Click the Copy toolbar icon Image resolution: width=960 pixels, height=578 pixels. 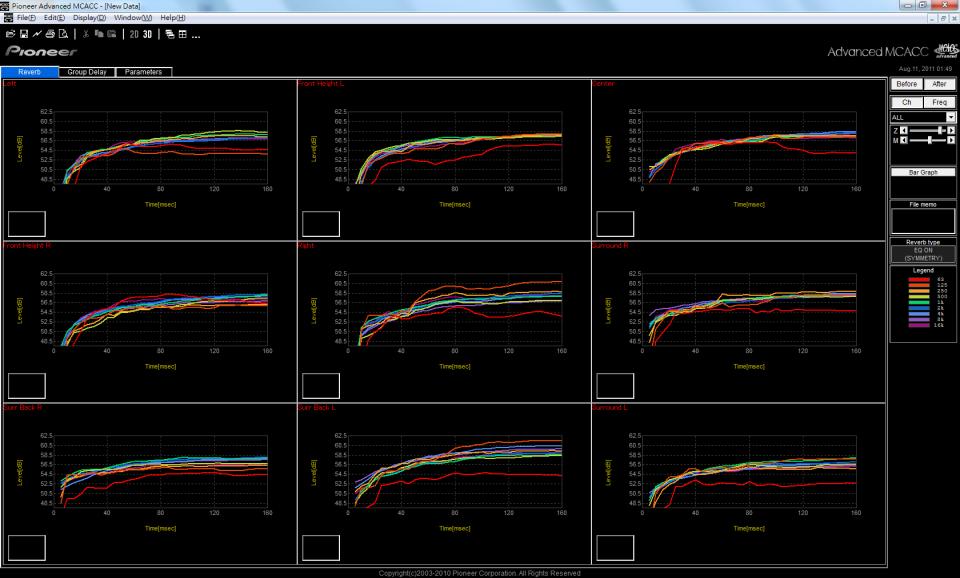click(99, 34)
